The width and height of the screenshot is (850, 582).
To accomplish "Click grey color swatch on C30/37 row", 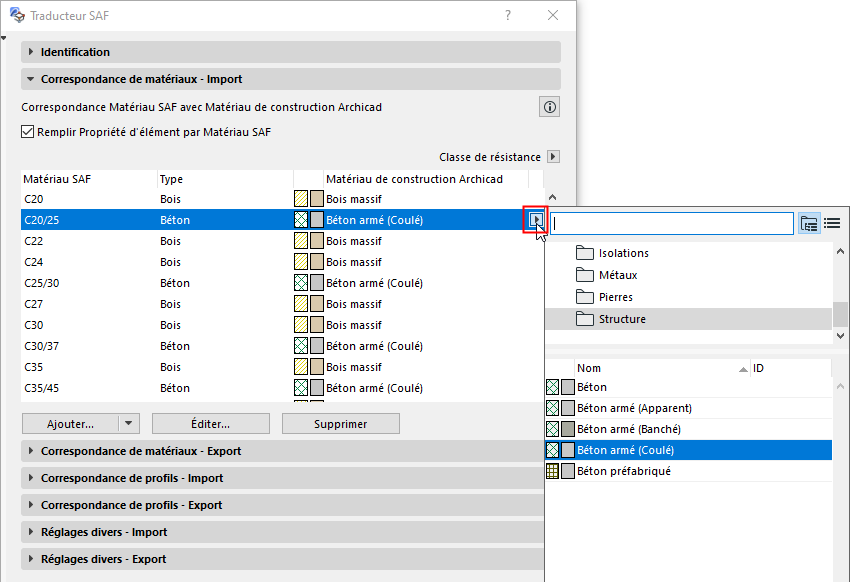I will 317,346.
